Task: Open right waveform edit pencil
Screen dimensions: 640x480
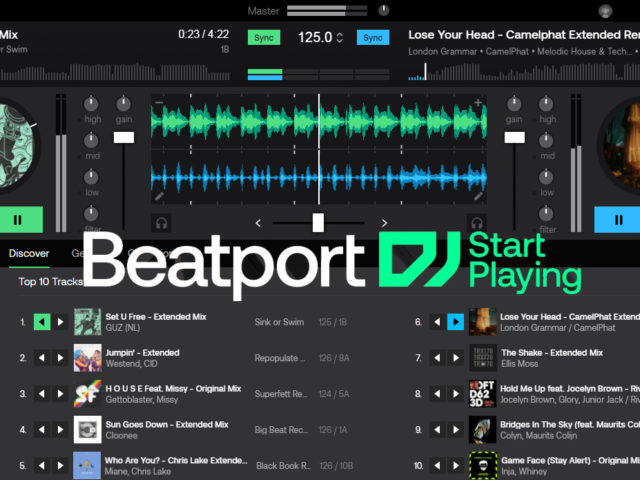Action: pyautogui.click(x=478, y=197)
